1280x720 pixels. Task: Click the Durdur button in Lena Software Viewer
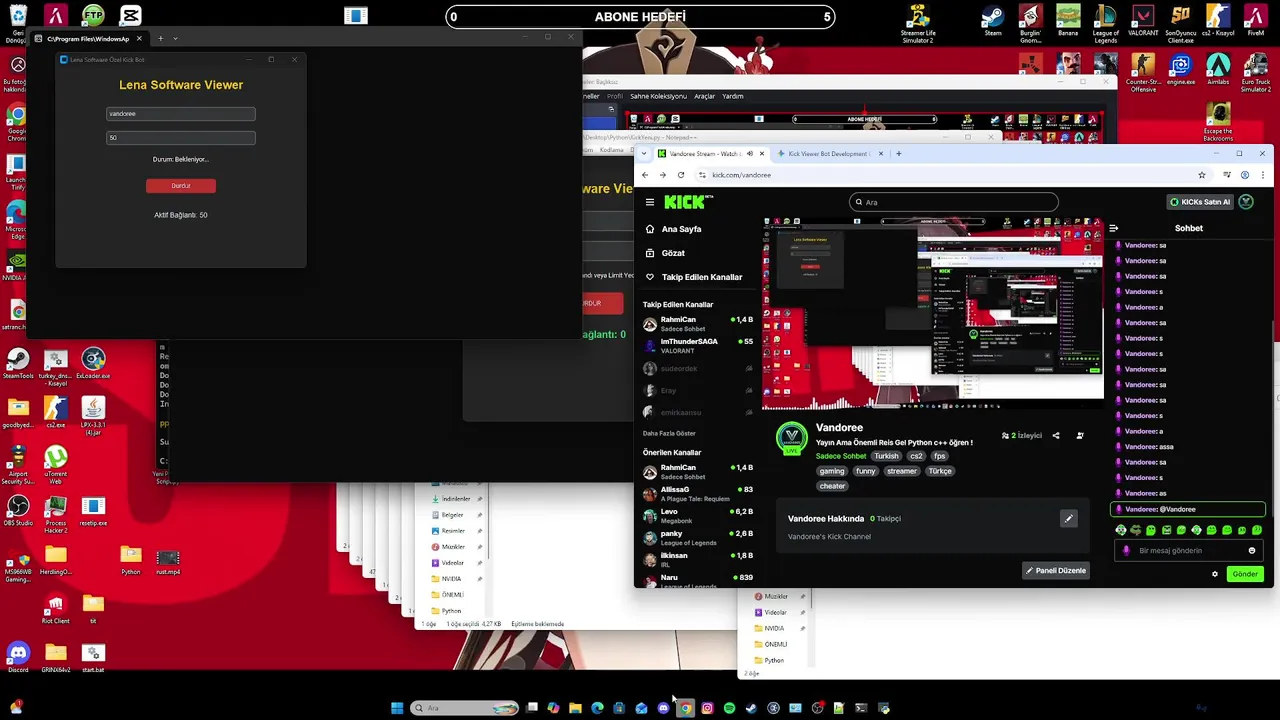[181, 186]
